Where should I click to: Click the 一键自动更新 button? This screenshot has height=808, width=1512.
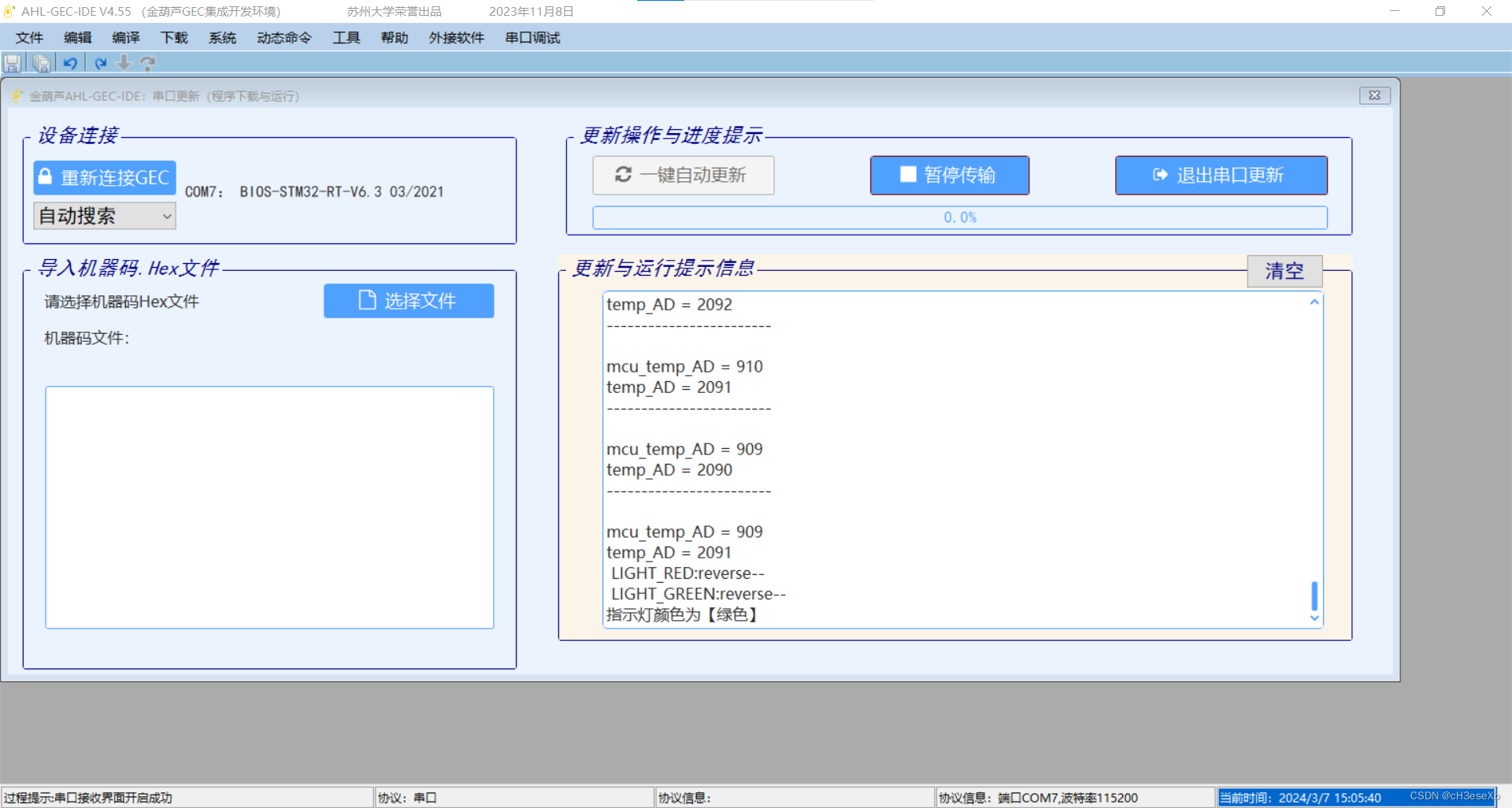tap(683, 175)
